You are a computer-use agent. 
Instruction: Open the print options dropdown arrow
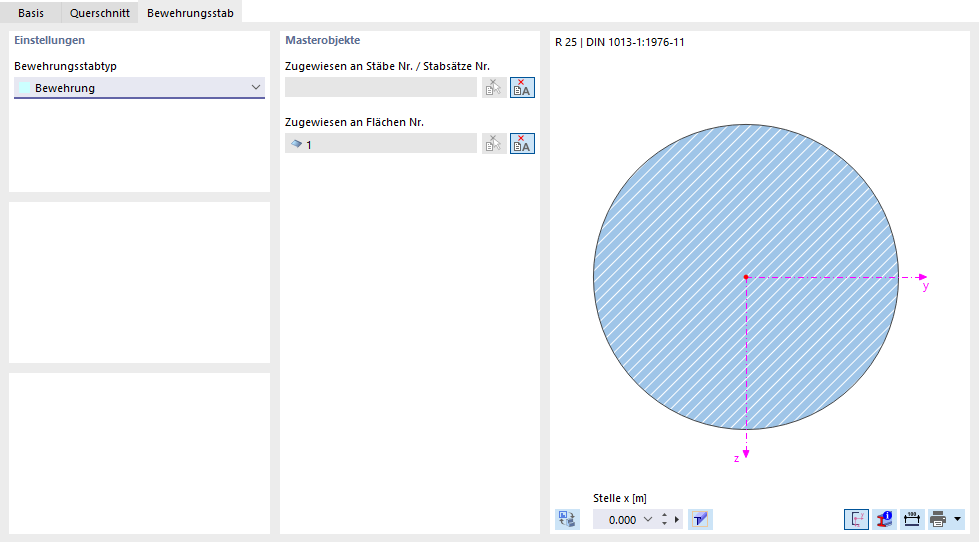[958, 519]
